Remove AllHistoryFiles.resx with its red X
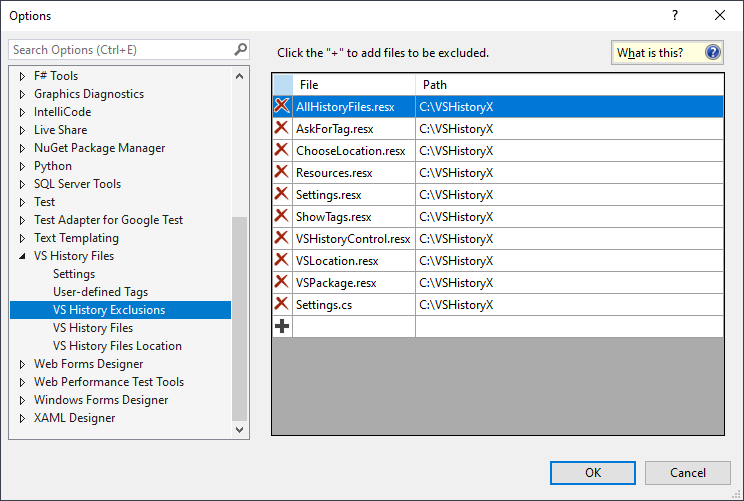 point(282,106)
